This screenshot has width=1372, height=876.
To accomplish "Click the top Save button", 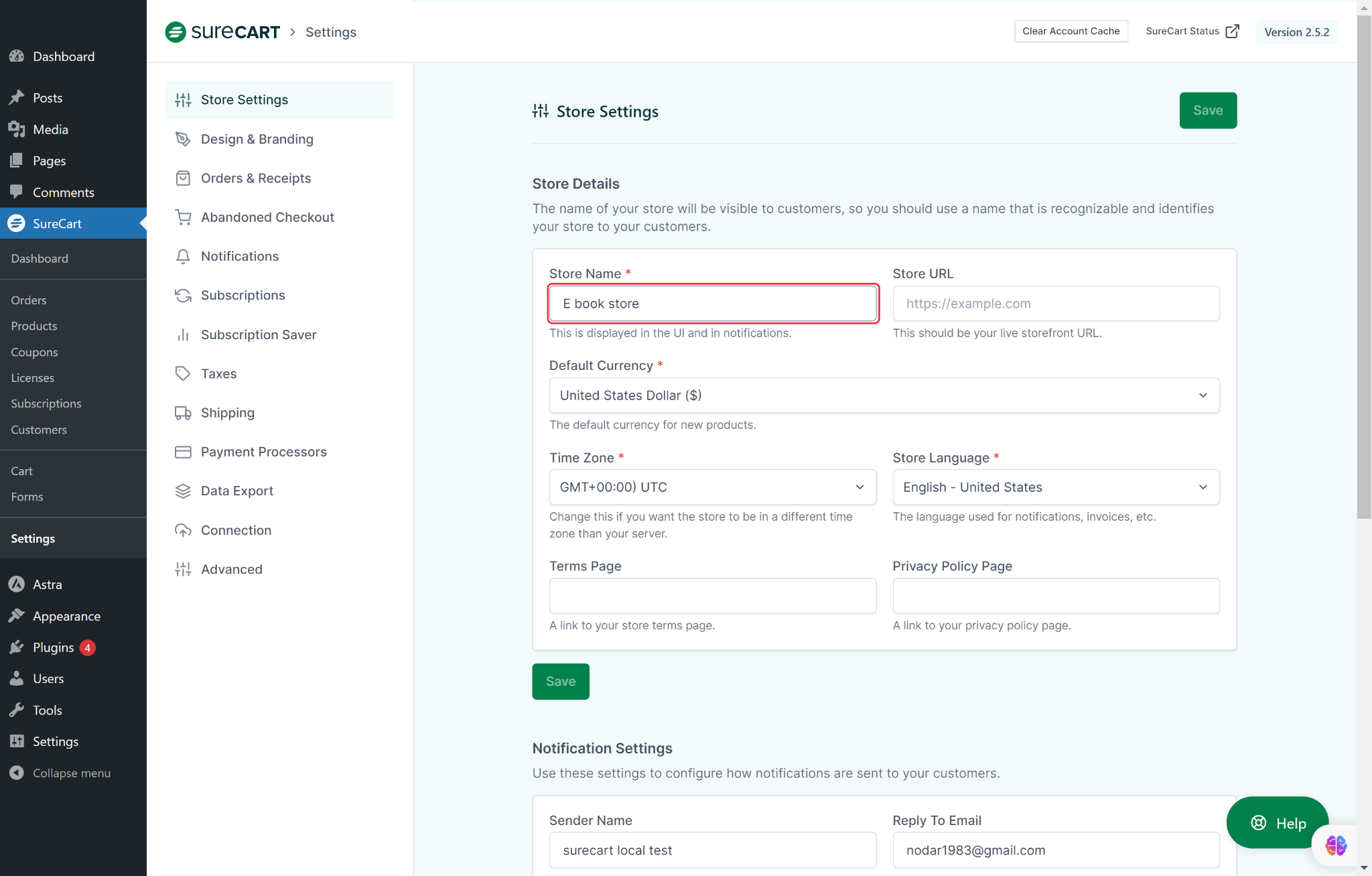I will tap(1207, 111).
